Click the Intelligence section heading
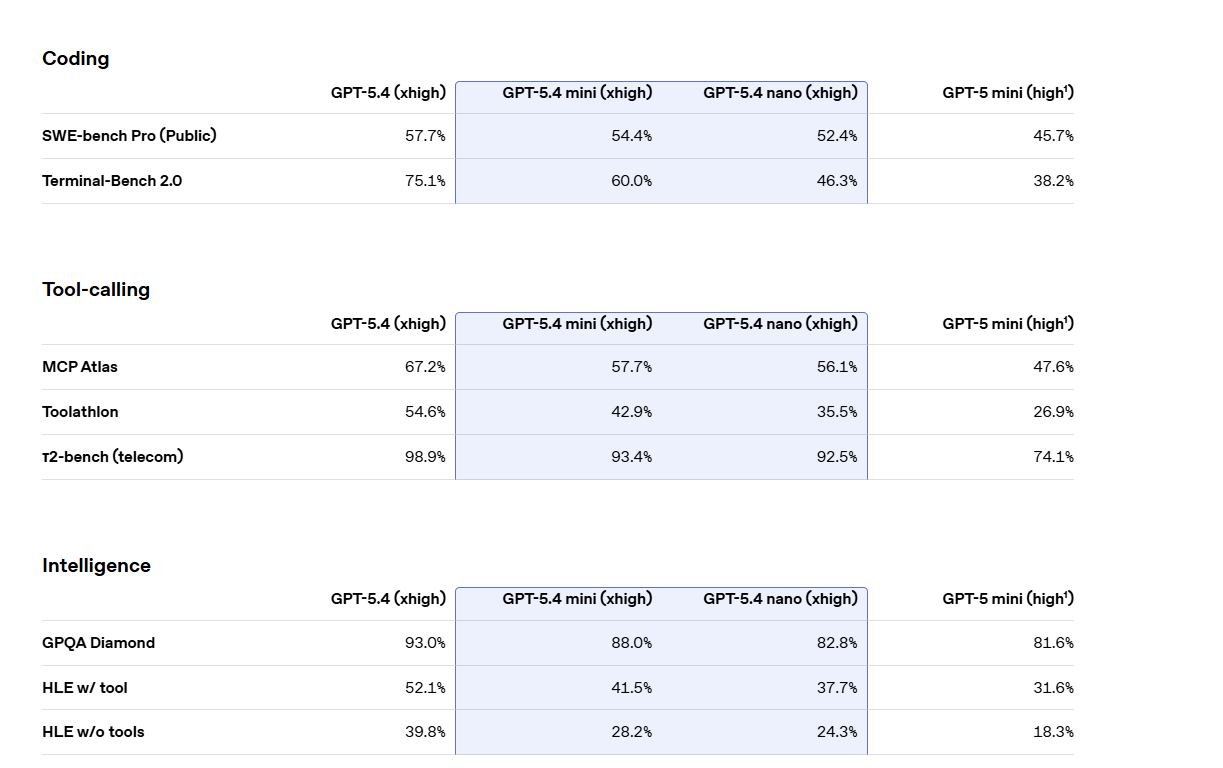The height and width of the screenshot is (768, 1223). click(96, 566)
